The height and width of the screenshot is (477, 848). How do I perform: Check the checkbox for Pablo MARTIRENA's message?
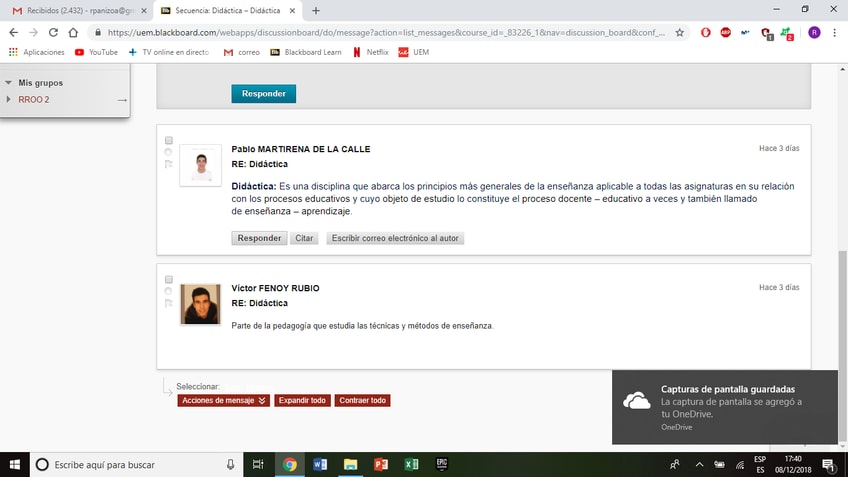pyautogui.click(x=169, y=140)
